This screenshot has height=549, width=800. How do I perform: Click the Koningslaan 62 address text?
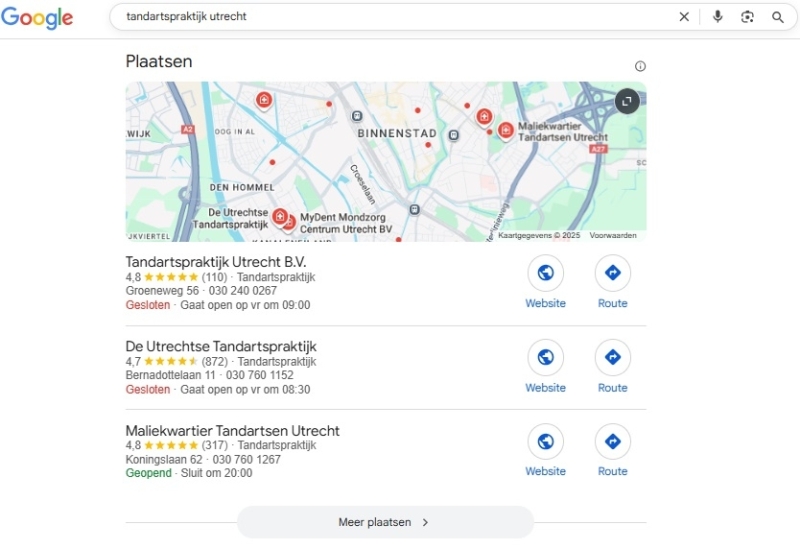pos(164,459)
